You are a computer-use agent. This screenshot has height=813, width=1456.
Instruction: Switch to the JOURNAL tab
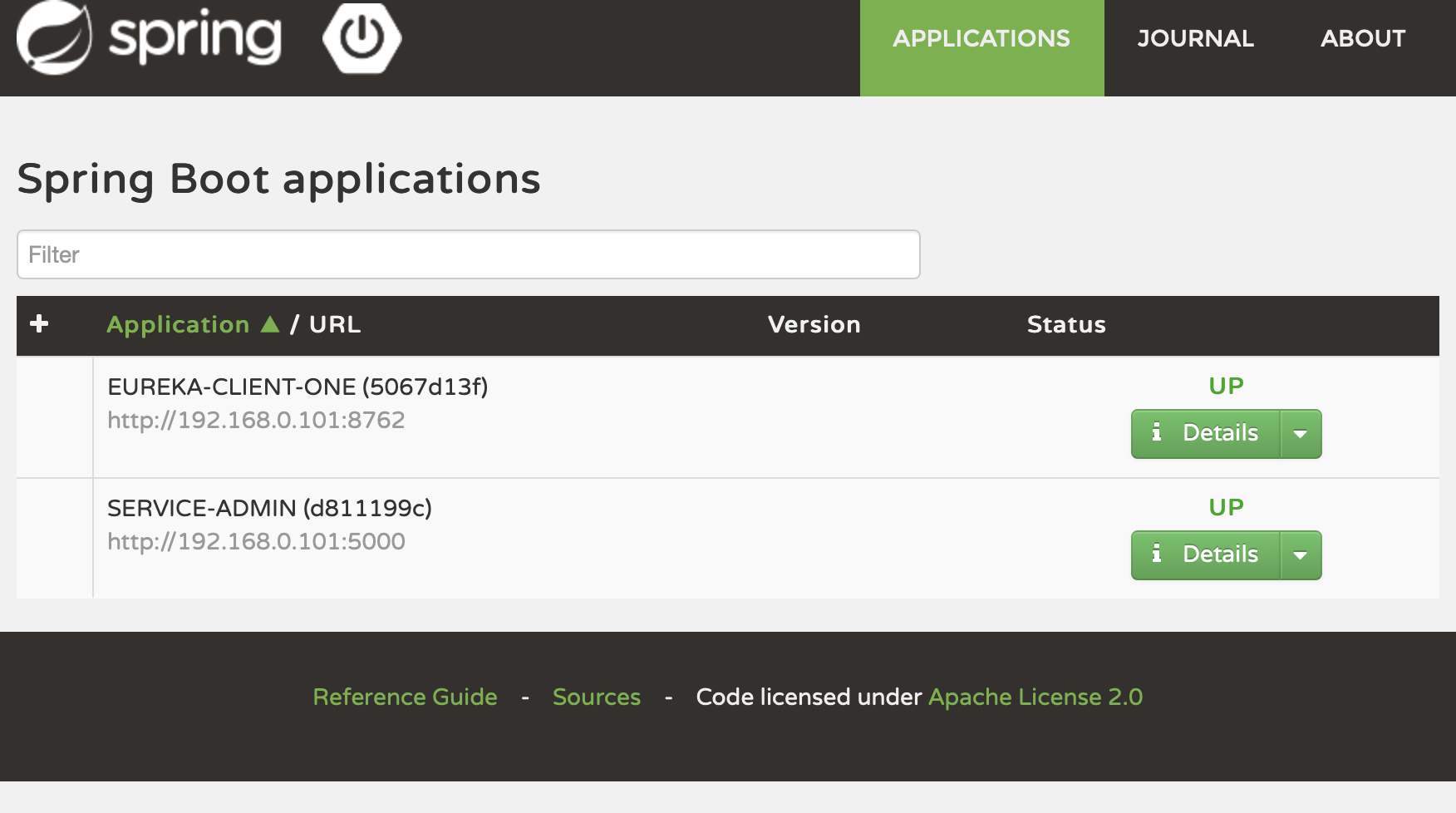click(x=1195, y=38)
